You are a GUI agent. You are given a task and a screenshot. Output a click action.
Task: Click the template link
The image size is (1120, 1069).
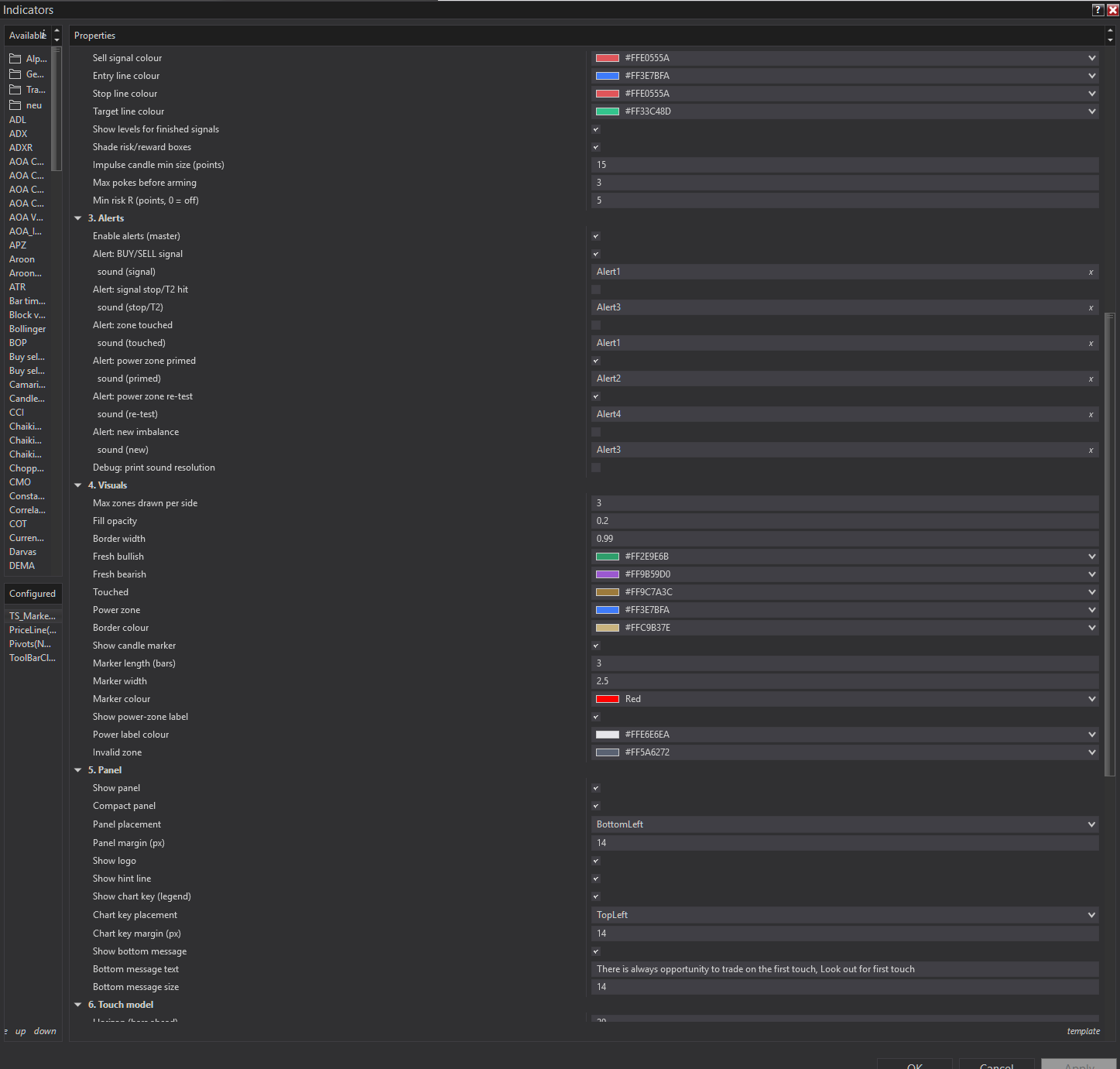(x=1083, y=1031)
